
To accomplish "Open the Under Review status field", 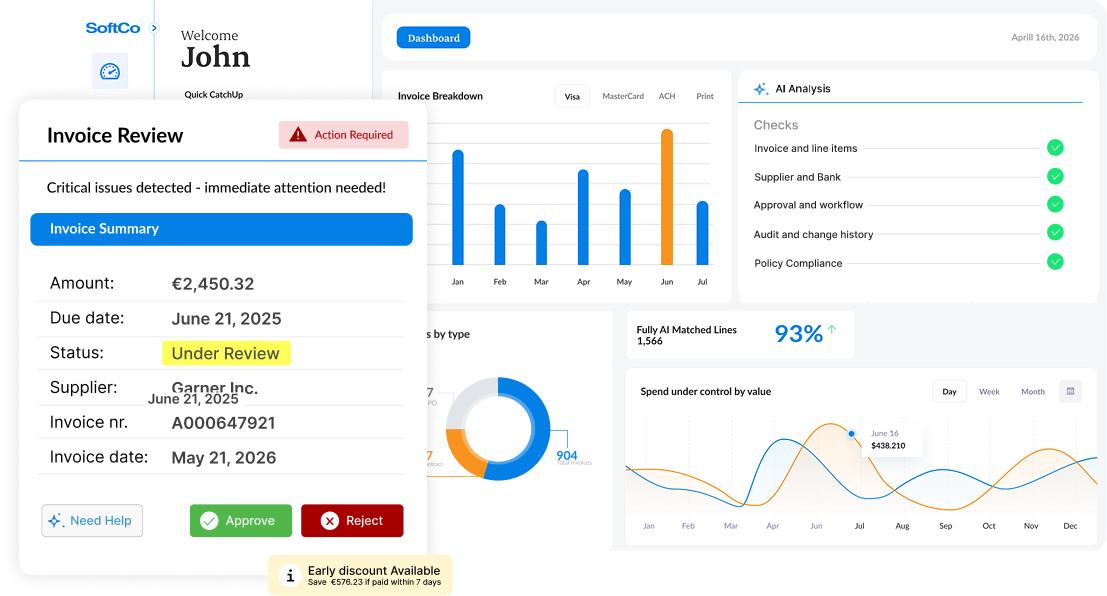I will 226,353.
